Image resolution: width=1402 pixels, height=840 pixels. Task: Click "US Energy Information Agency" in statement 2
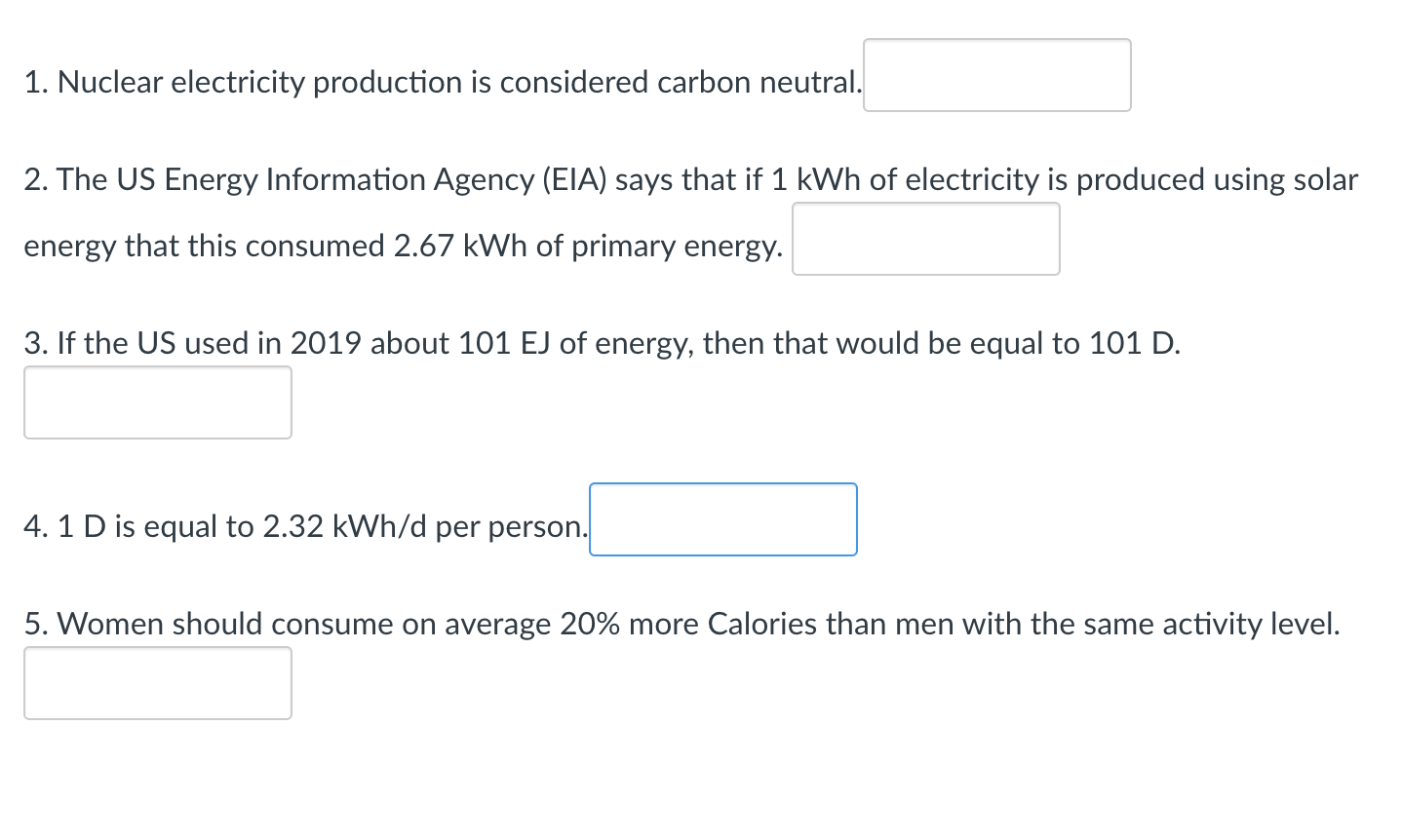[x=324, y=180]
